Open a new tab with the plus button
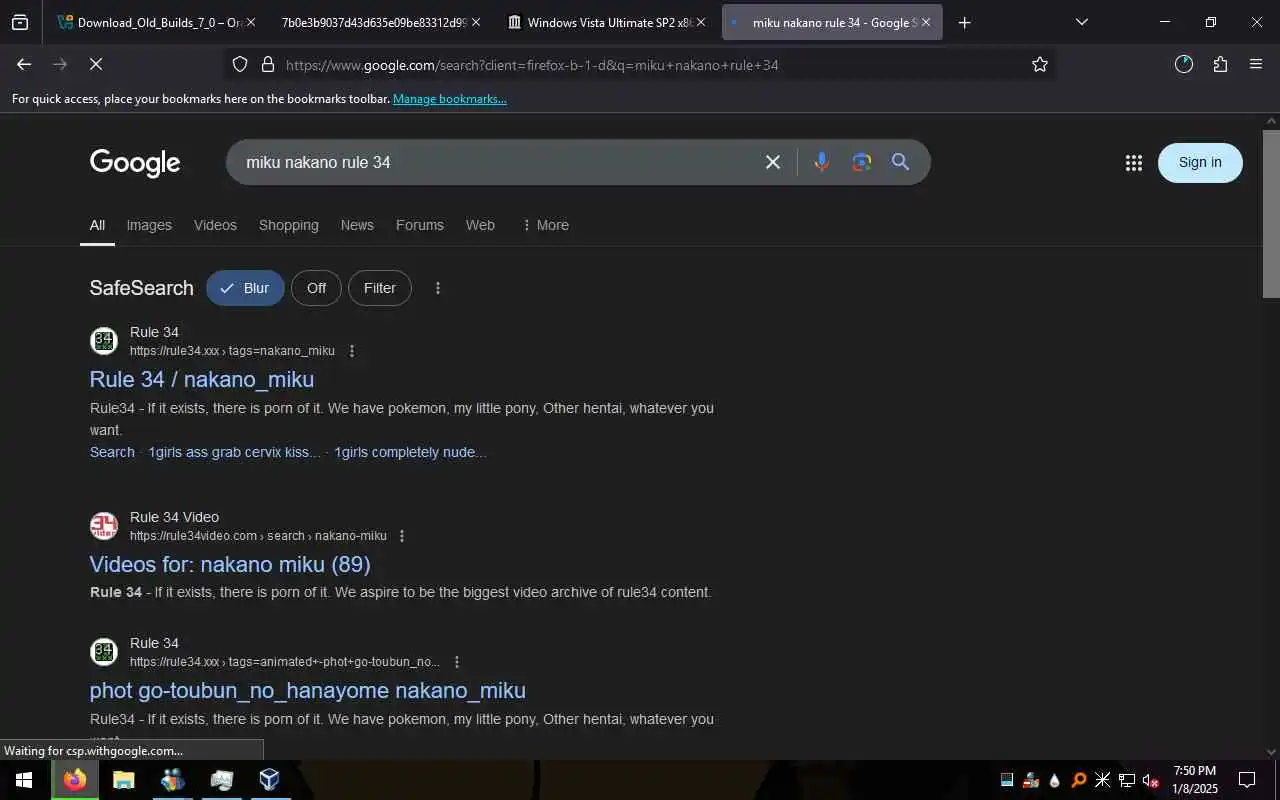The width and height of the screenshot is (1280, 800). point(964,22)
